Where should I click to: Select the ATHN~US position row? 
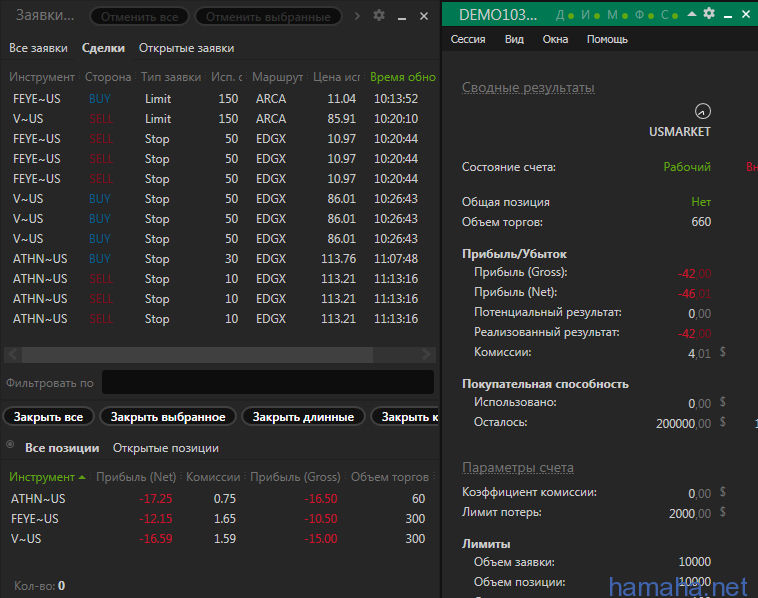click(38, 499)
